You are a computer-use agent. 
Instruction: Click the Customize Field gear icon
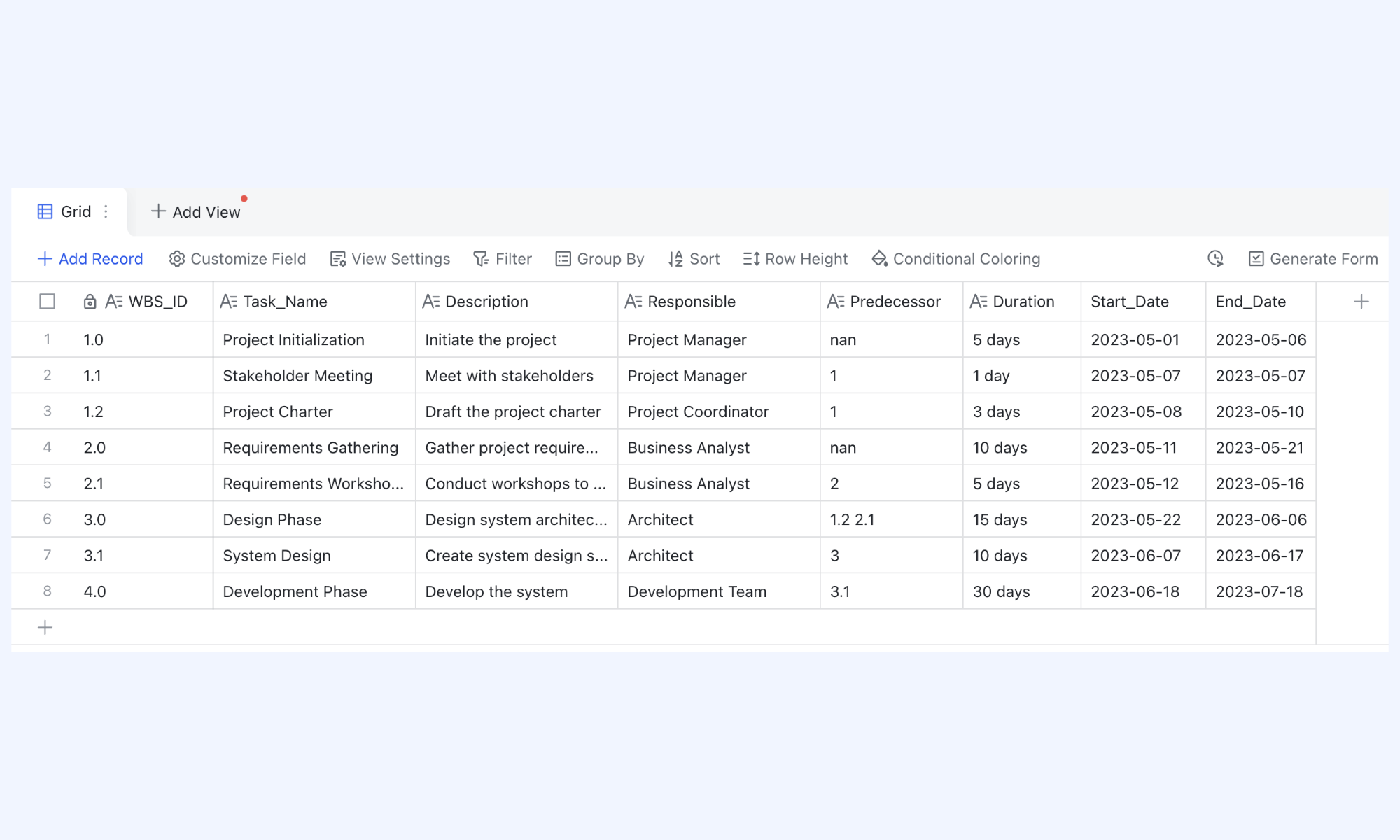(x=177, y=259)
